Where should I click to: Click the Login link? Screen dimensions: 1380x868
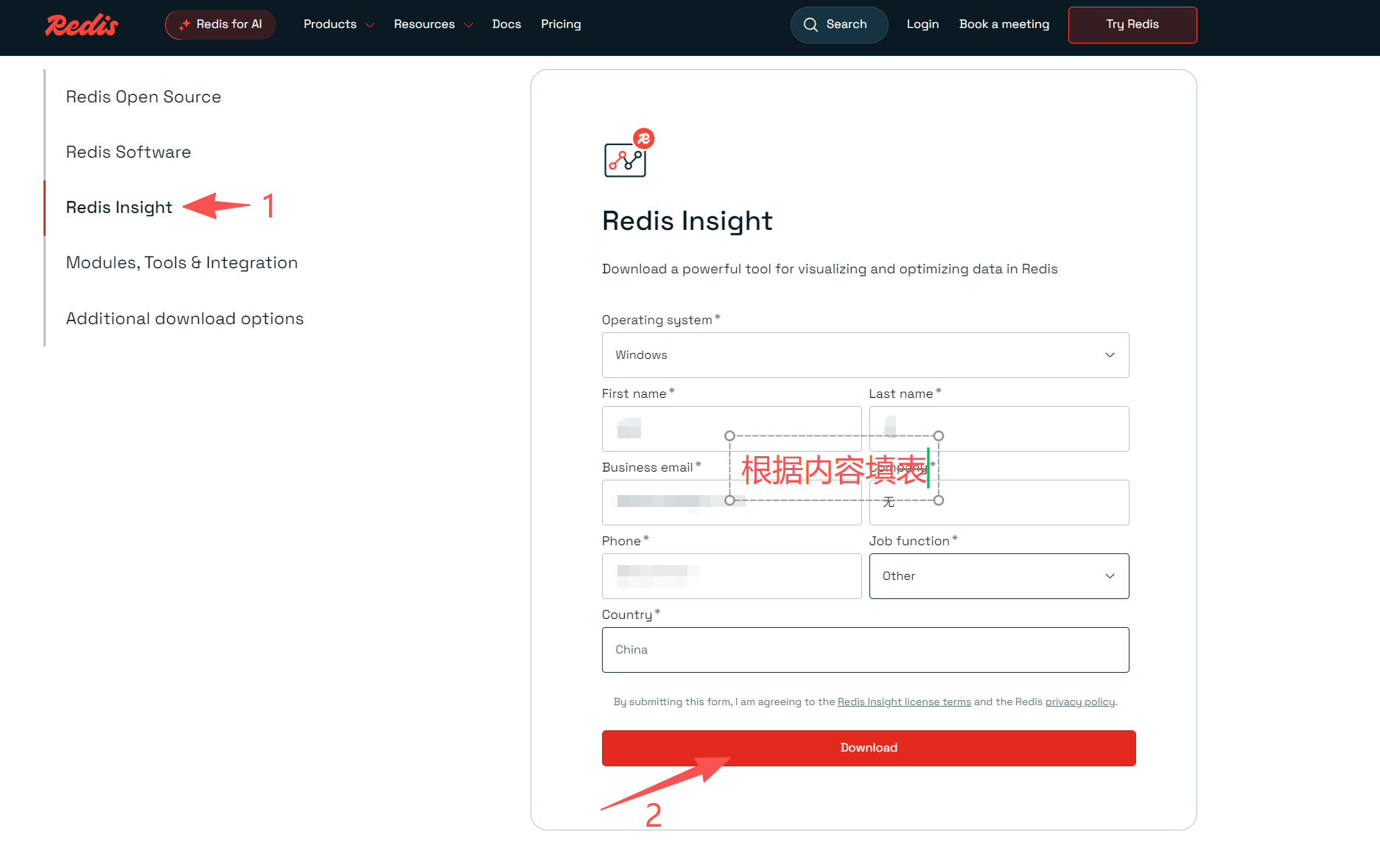922,24
